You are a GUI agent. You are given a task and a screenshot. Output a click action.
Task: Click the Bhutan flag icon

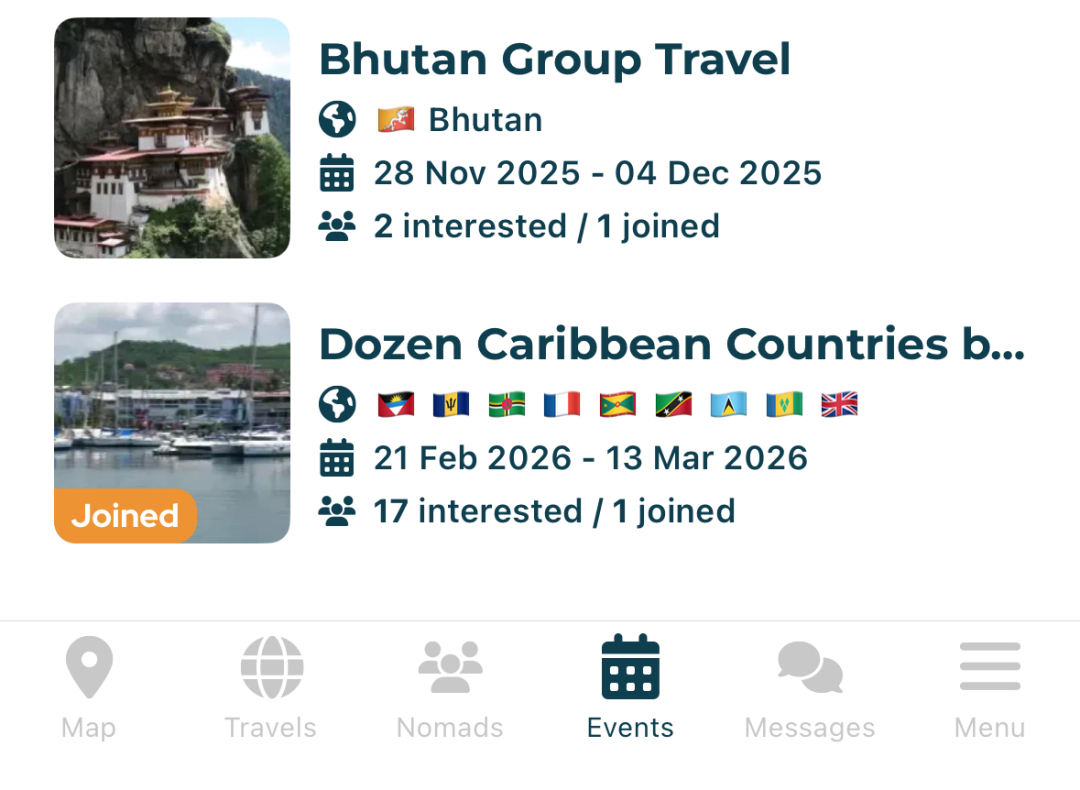click(x=396, y=120)
